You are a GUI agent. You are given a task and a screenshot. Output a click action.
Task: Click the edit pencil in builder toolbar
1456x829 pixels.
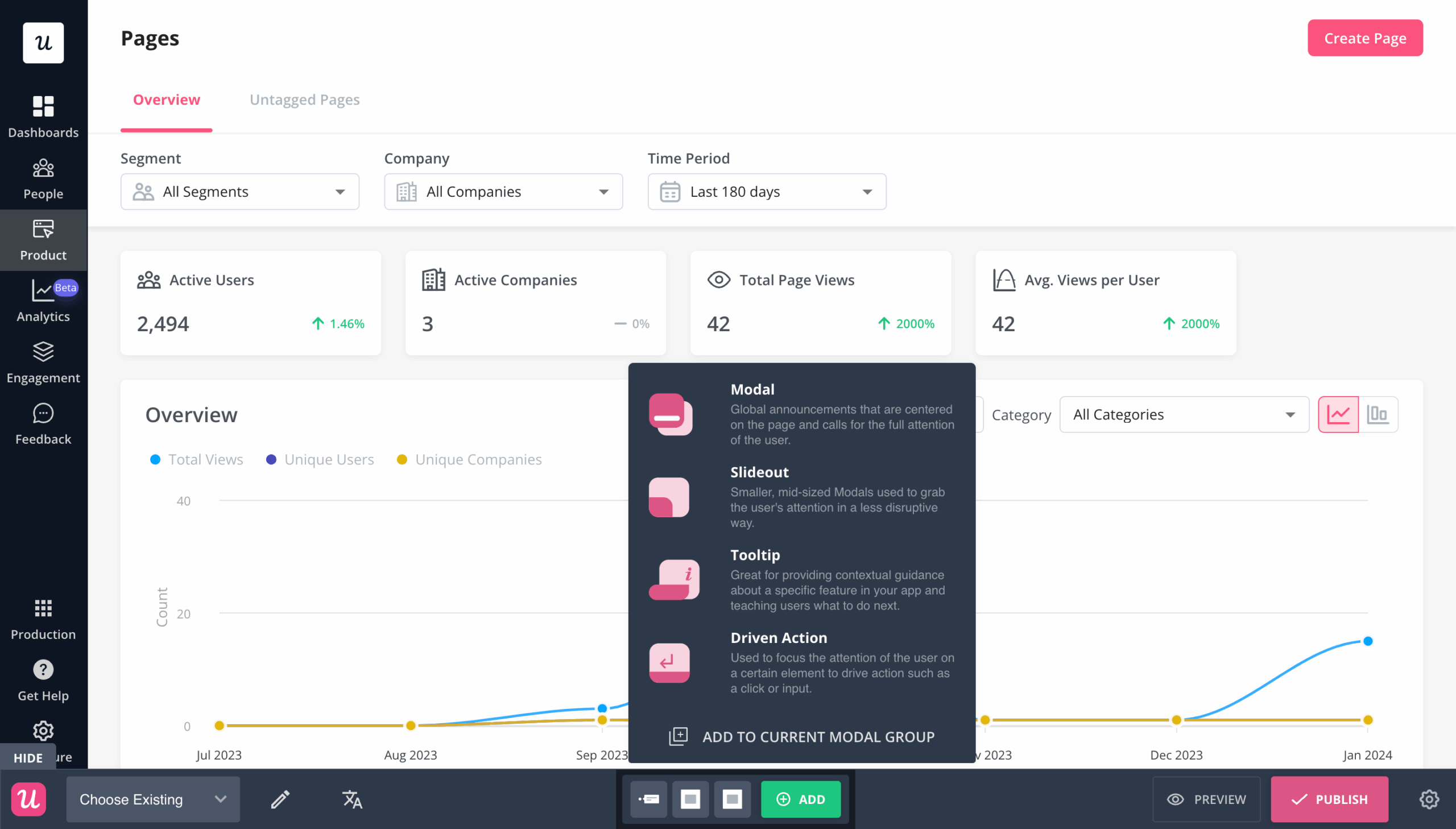tap(280, 799)
